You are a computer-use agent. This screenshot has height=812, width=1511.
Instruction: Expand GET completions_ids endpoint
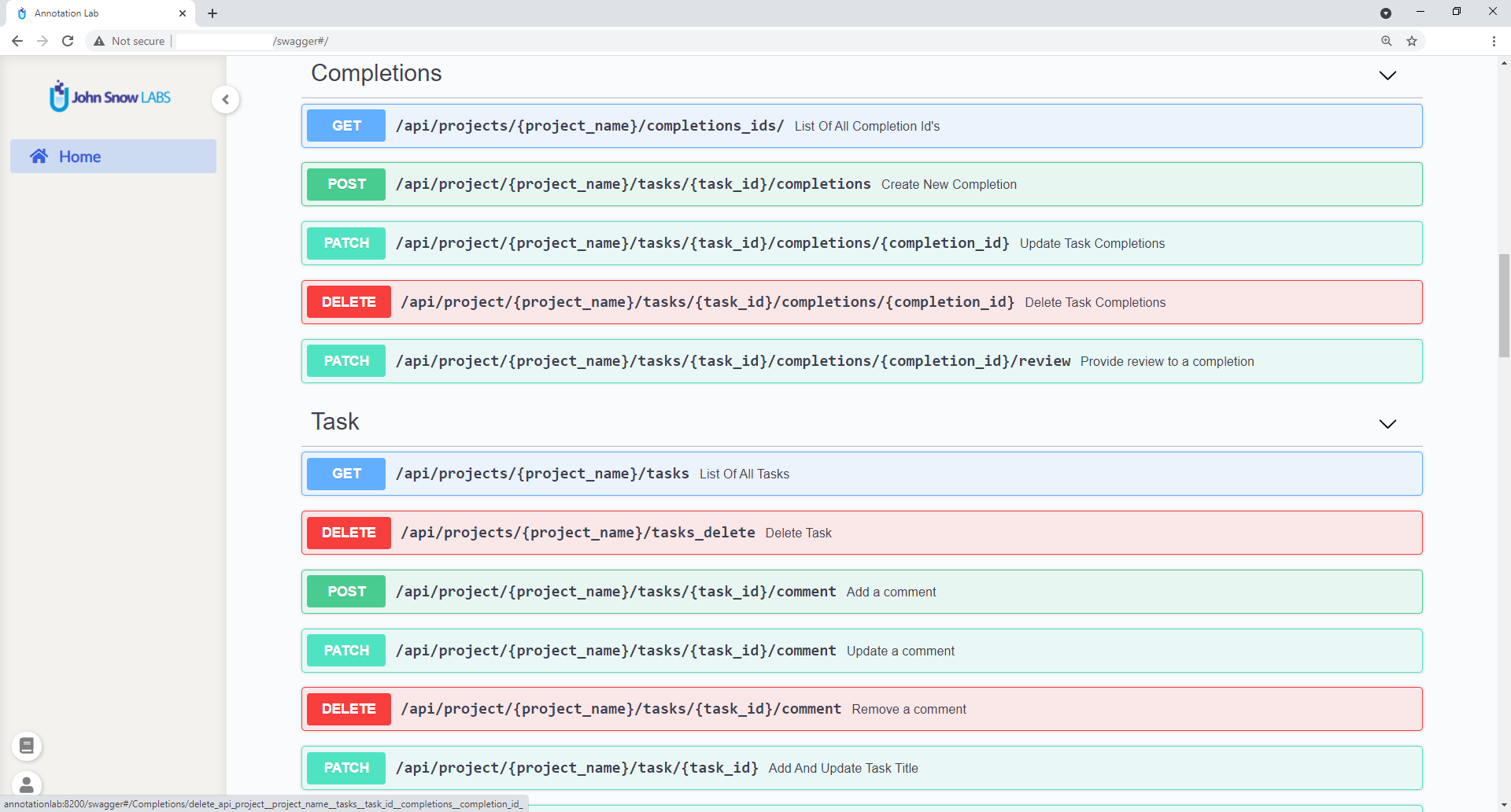862,126
